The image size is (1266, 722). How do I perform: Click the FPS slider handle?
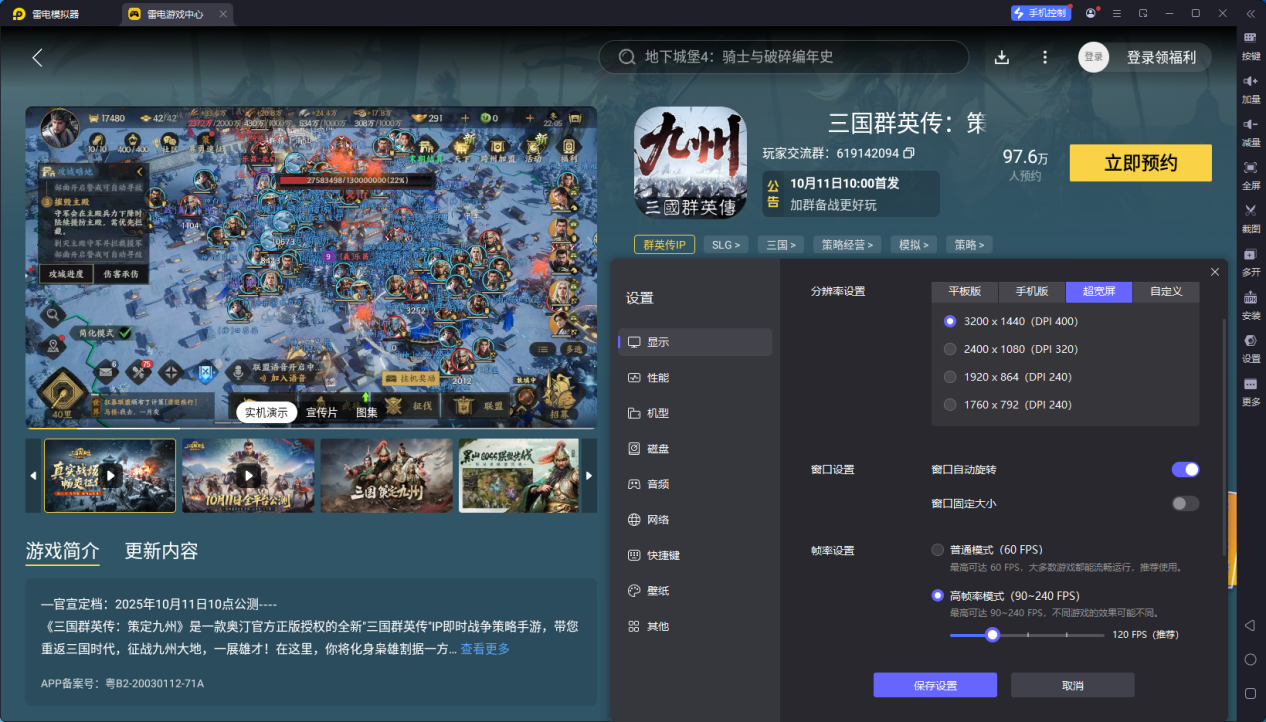point(992,634)
